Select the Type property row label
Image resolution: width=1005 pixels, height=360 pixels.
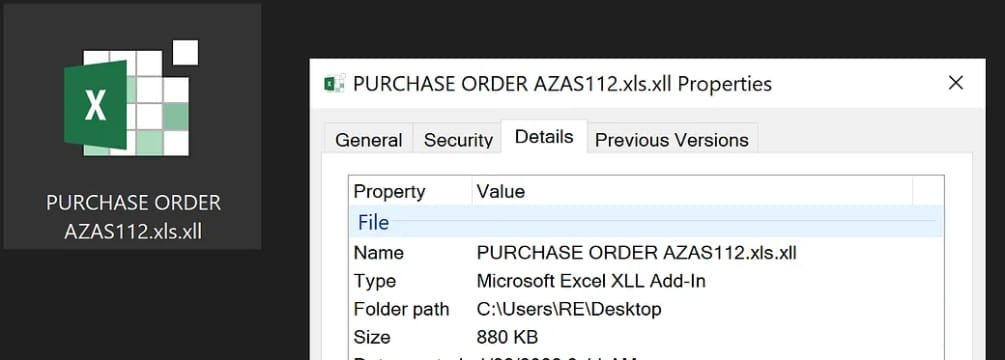(375, 281)
